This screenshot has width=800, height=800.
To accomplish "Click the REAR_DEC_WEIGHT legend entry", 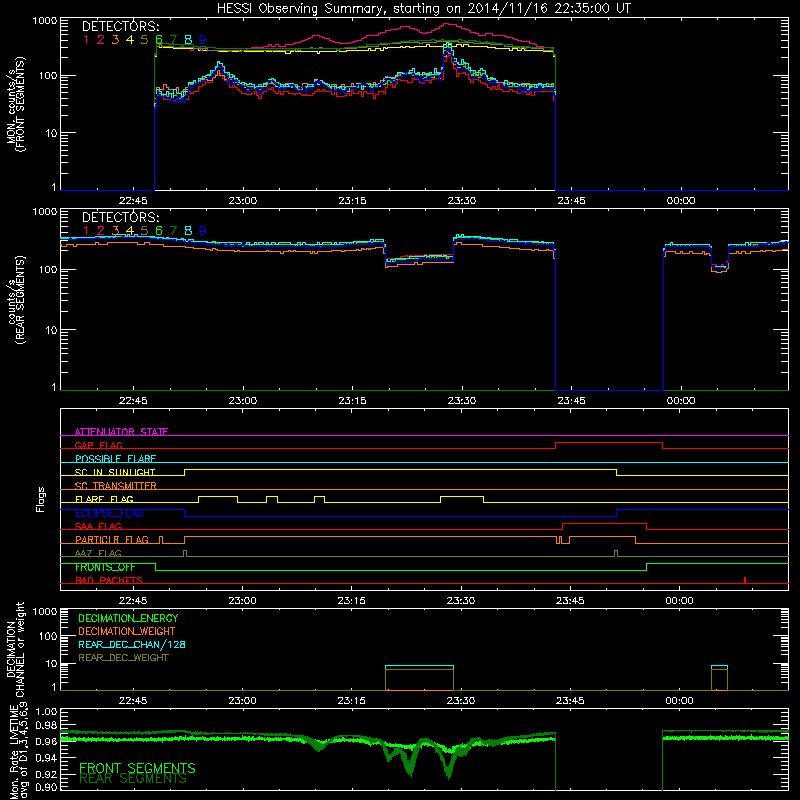I will (123, 658).
